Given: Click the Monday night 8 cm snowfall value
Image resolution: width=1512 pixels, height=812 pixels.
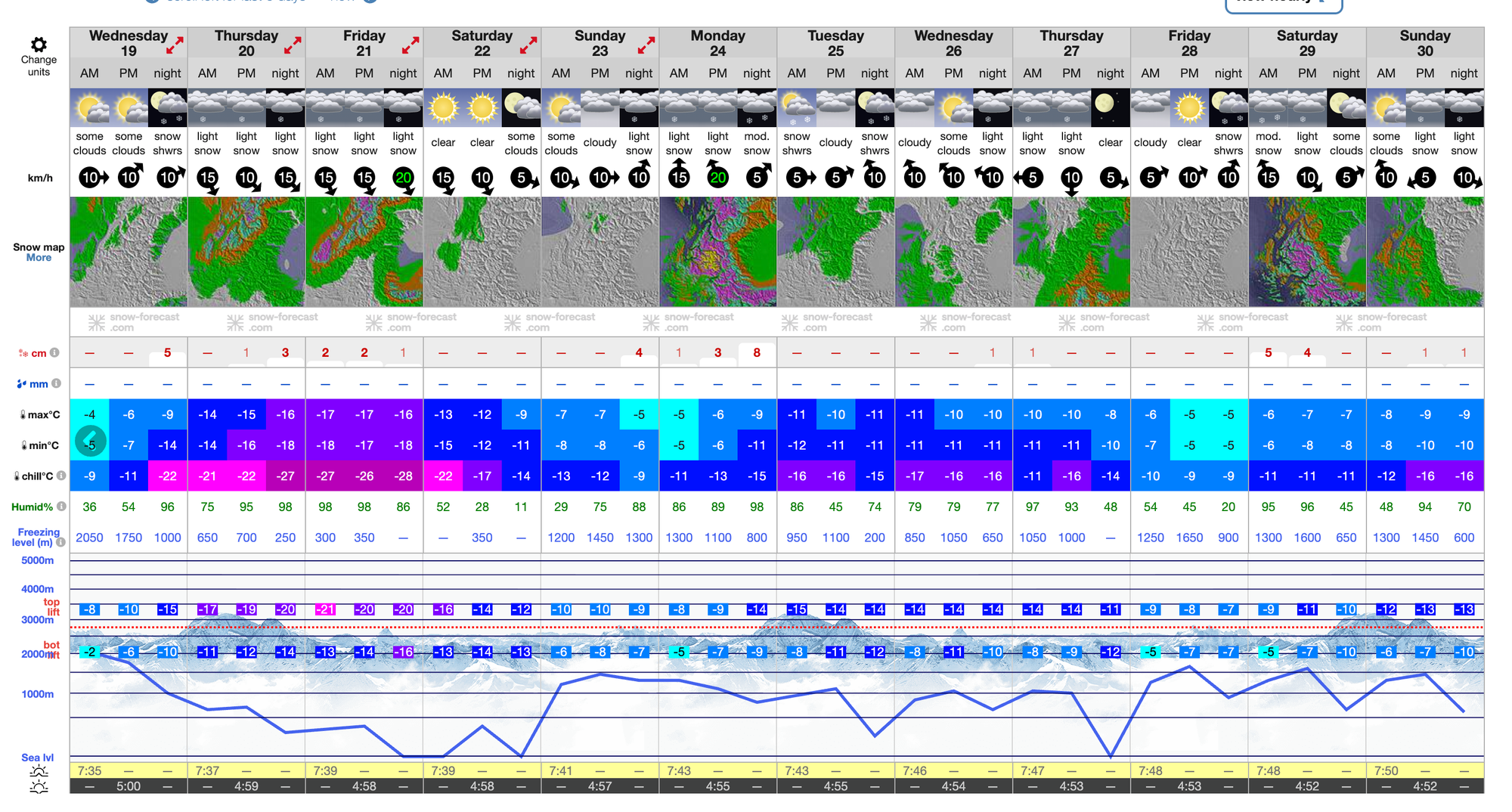Looking at the screenshot, I should [x=757, y=353].
